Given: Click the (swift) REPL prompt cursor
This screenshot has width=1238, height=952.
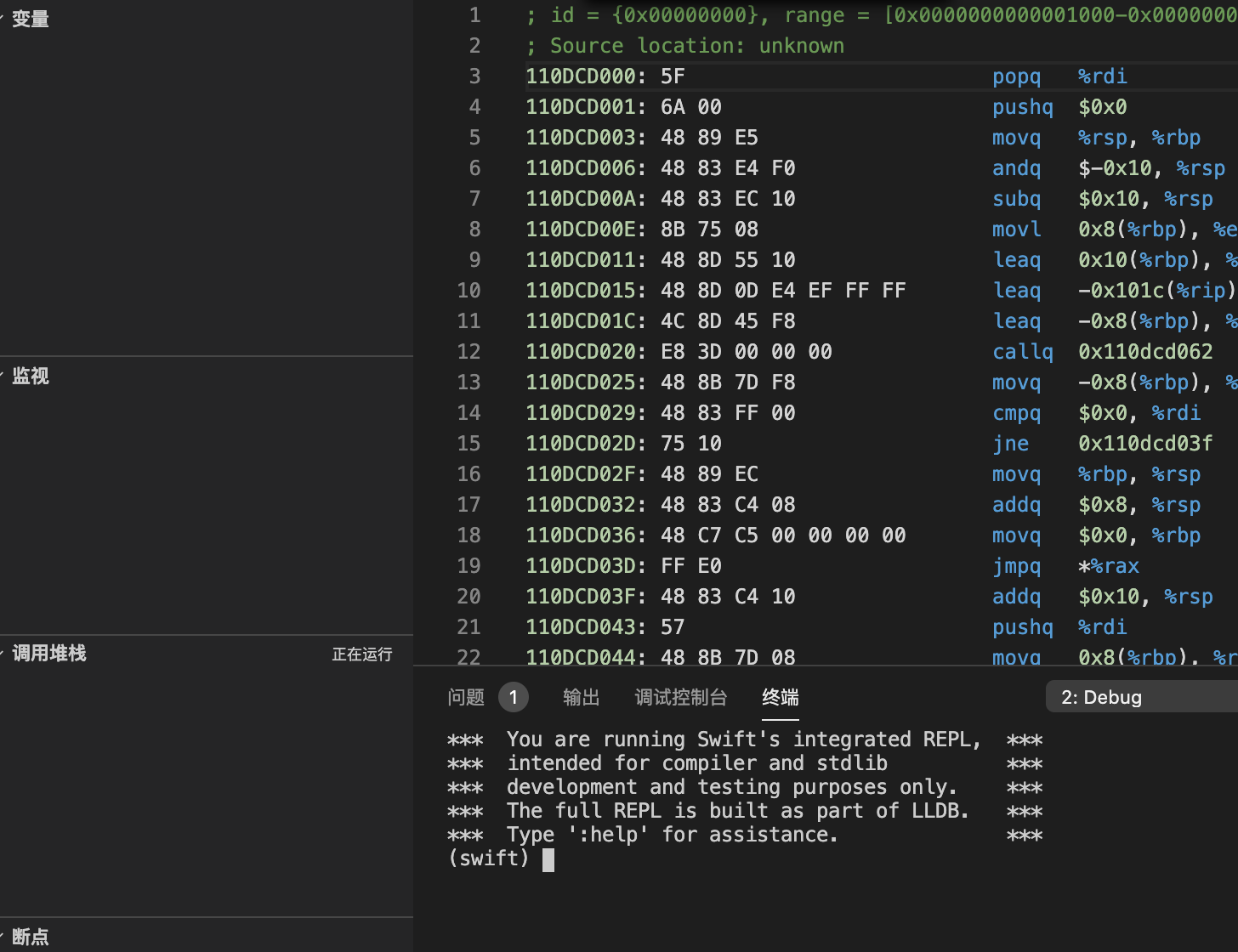Looking at the screenshot, I should (x=548, y=859).
